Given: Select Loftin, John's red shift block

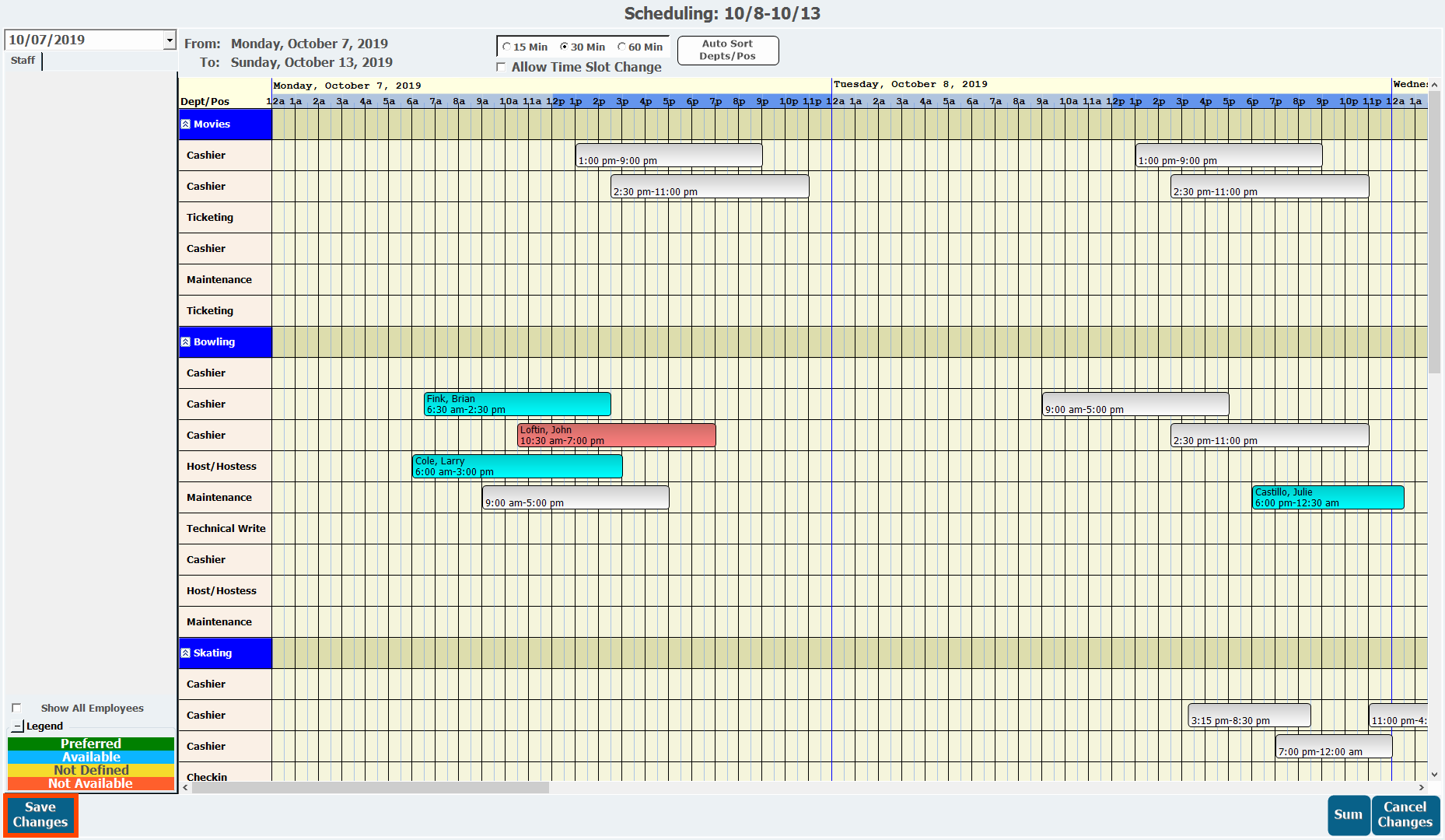Looking at the screenshot, I should (x=616, y=436).
